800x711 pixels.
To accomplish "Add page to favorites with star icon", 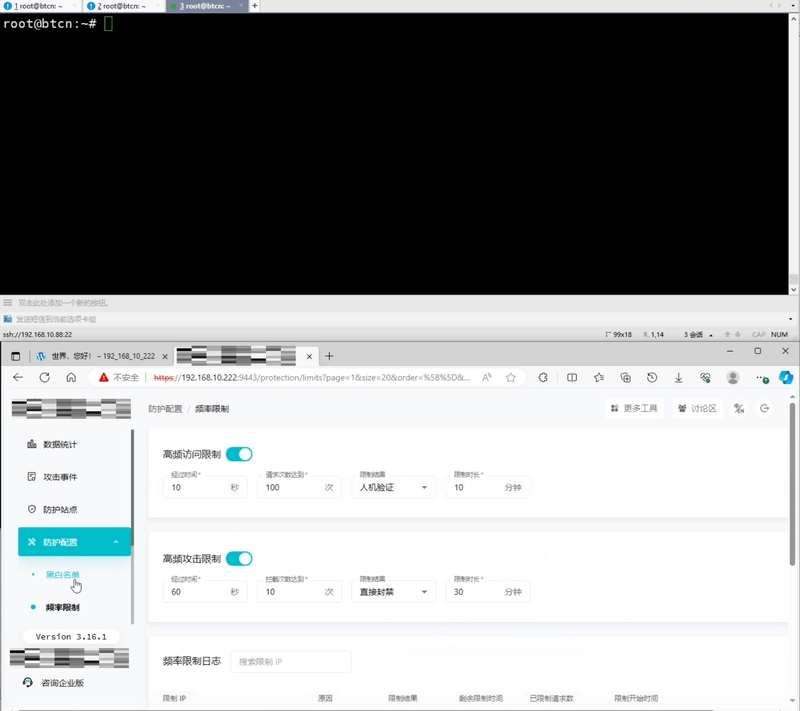I will click(511, 377).
